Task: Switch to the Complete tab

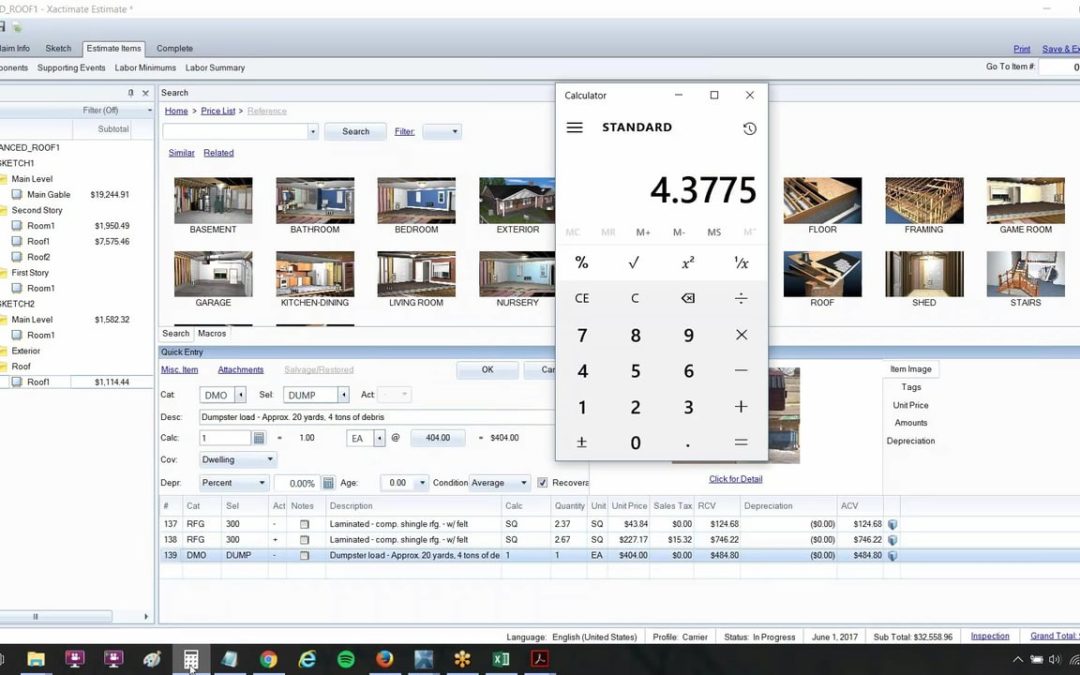Action: click(174, 48)
